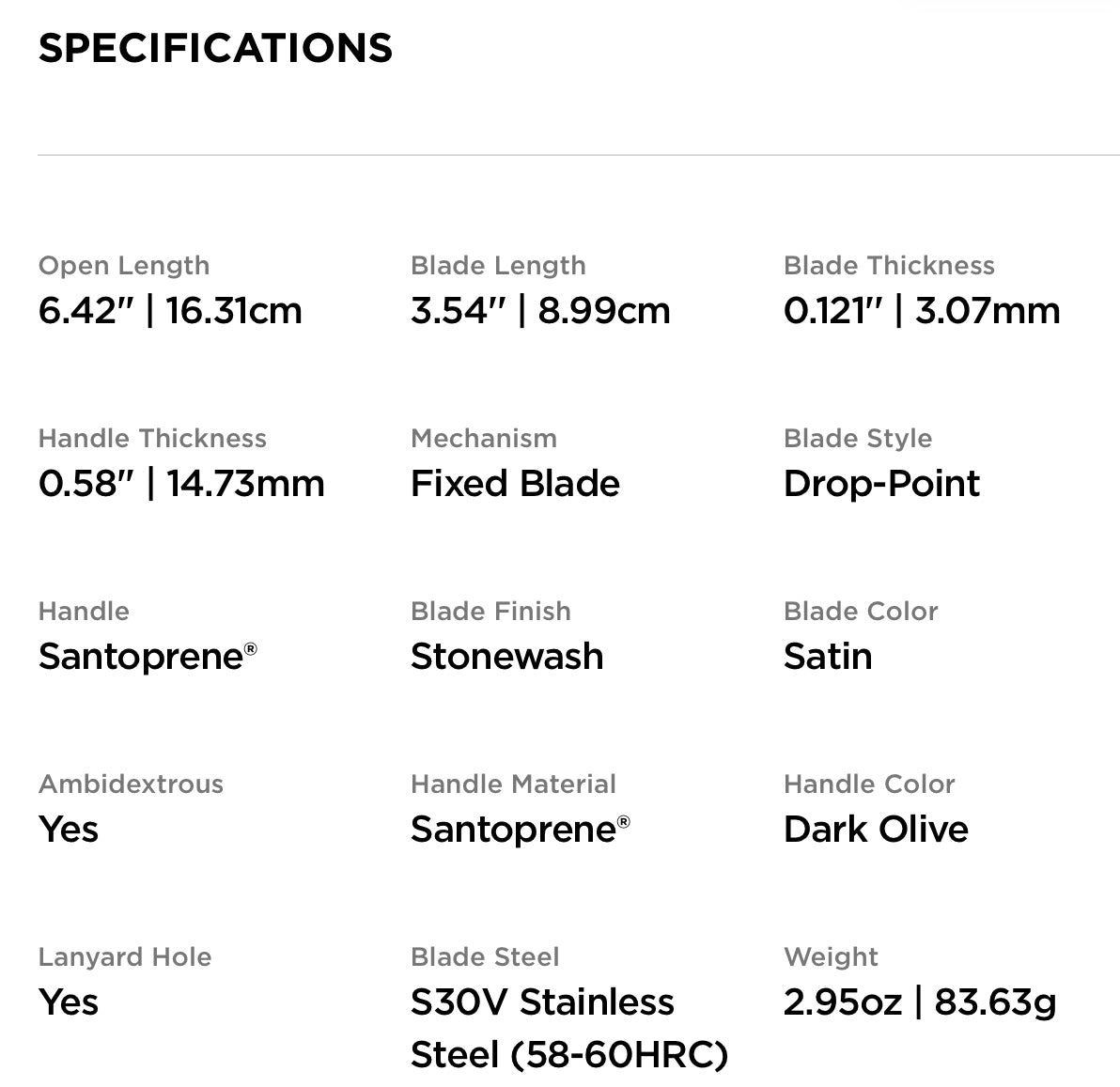The height and width of the screenshot is (1087, 1120).
Task: Click the Open Length value 6.42" | 16.31cm
Action: click(x=170, y=311)
